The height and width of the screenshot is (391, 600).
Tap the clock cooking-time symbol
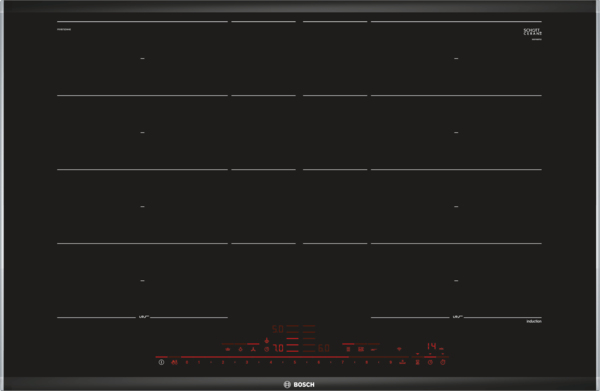430,362
